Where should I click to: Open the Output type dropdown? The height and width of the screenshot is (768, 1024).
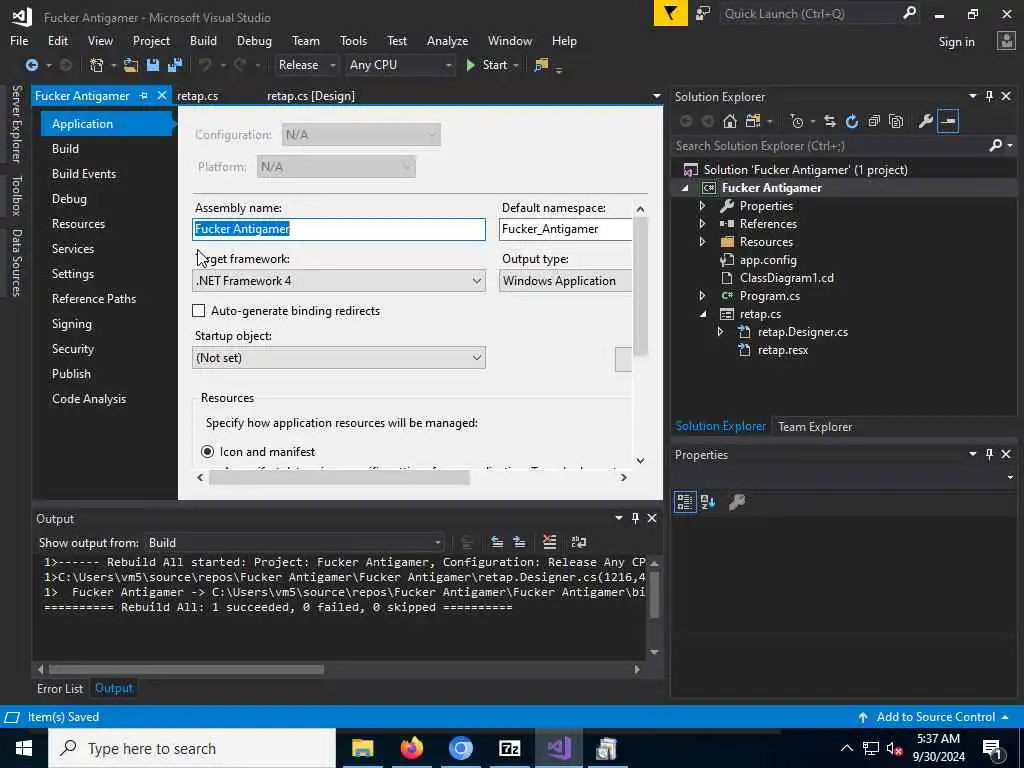click(566, 281)
